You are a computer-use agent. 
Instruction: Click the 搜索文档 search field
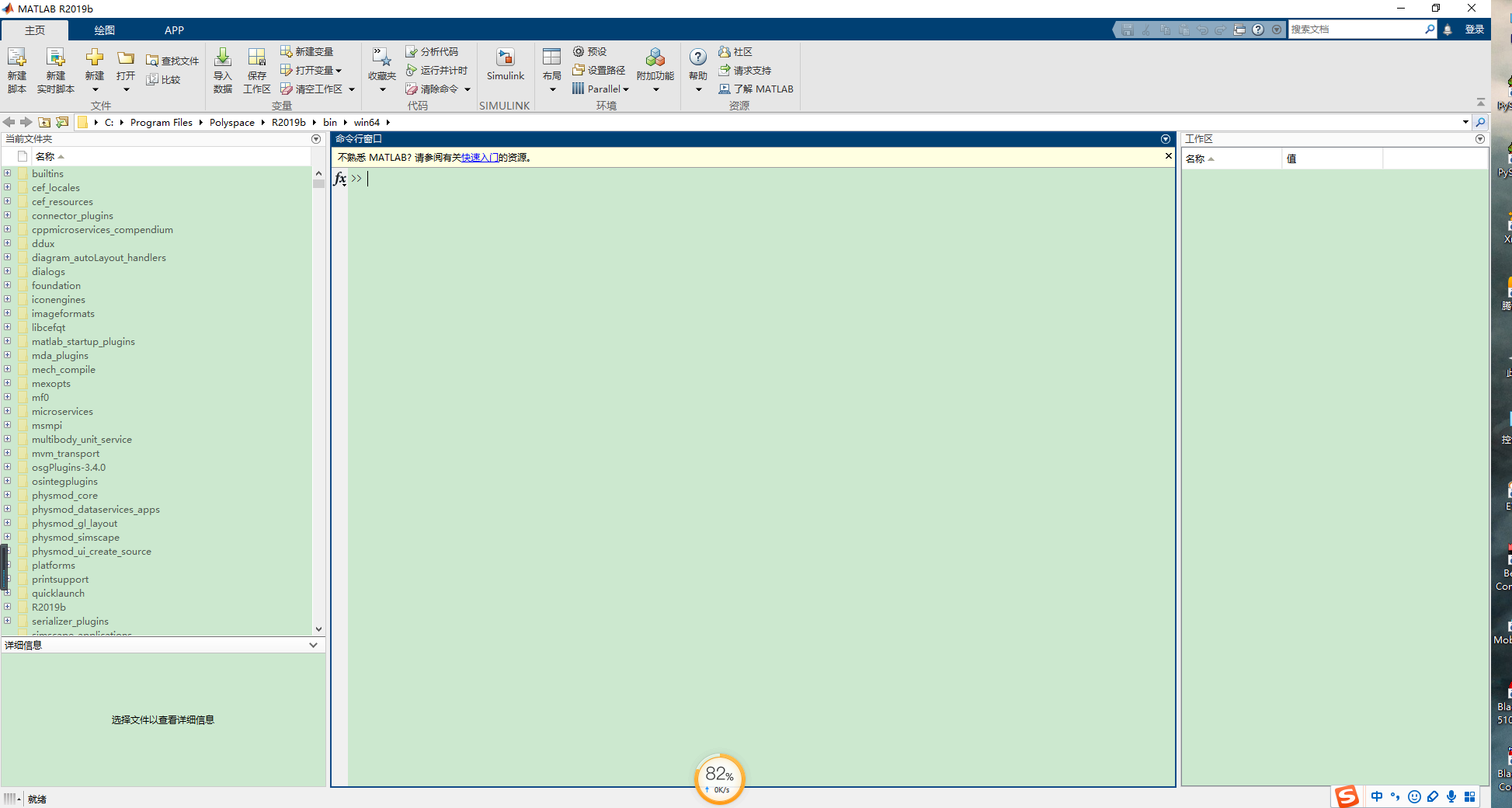point(1355,30)
